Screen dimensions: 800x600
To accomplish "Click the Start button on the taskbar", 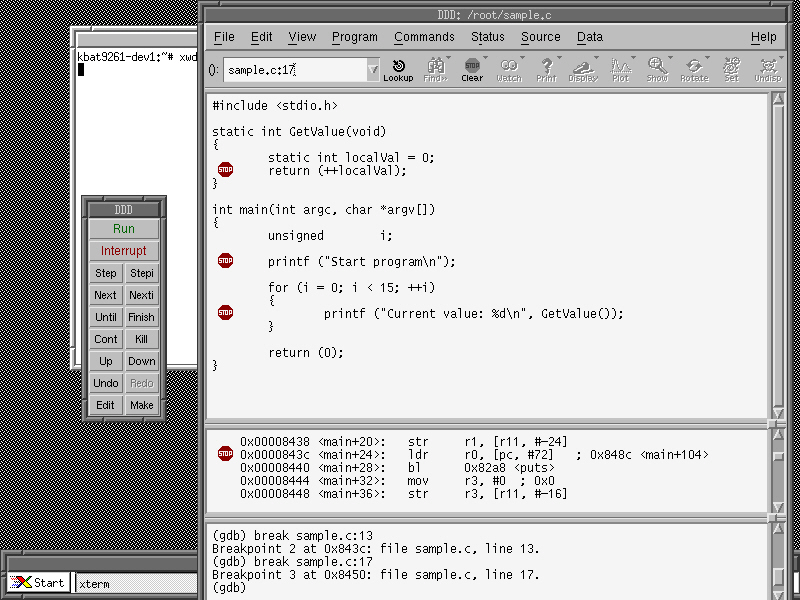I will tap(38, 583).
